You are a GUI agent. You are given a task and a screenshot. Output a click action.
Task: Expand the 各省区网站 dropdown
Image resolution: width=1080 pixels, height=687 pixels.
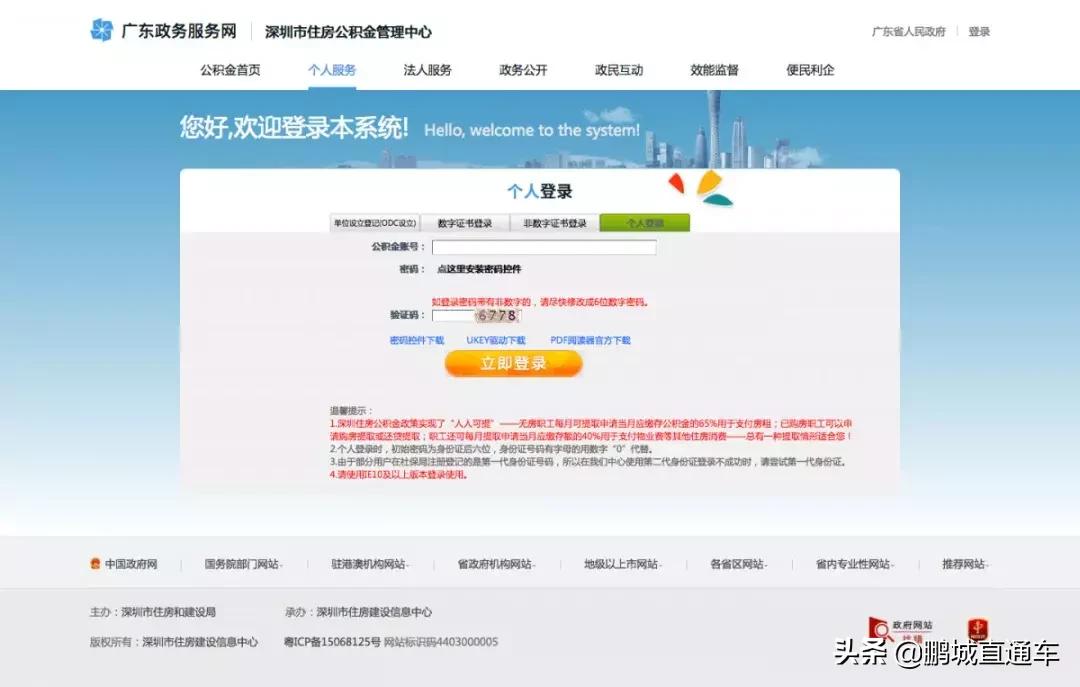click(x=740, y=563)
